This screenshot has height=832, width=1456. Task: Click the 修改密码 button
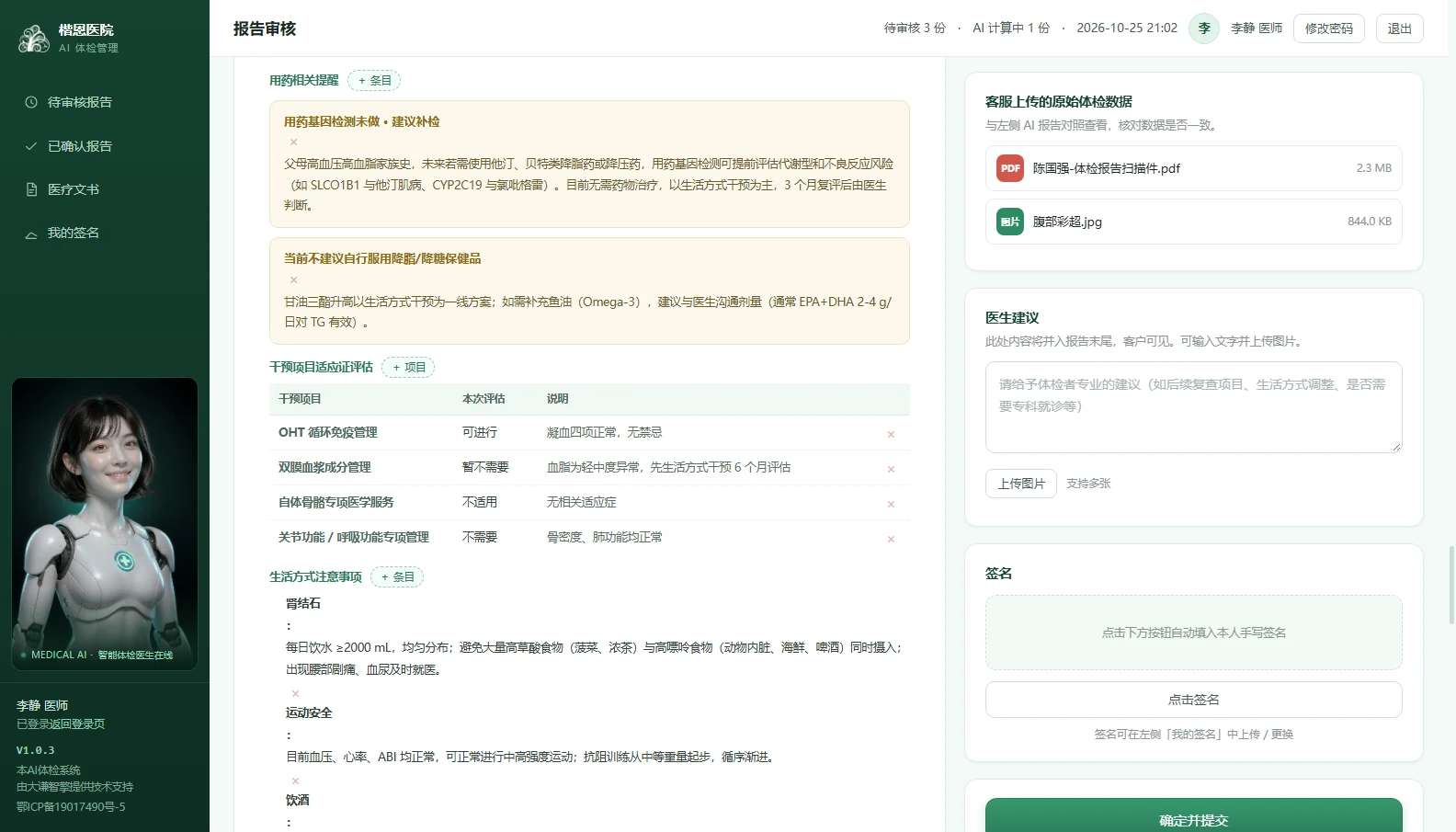point(1329,28)
